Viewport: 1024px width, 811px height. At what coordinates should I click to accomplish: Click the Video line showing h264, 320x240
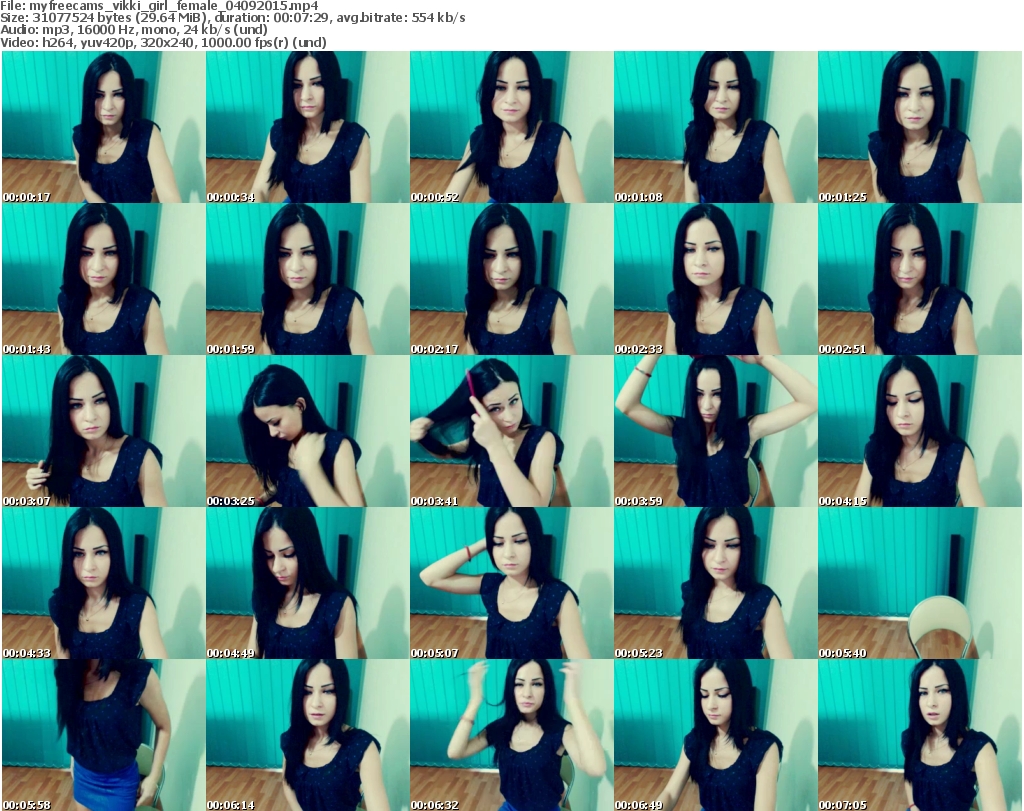click(163, 42)
